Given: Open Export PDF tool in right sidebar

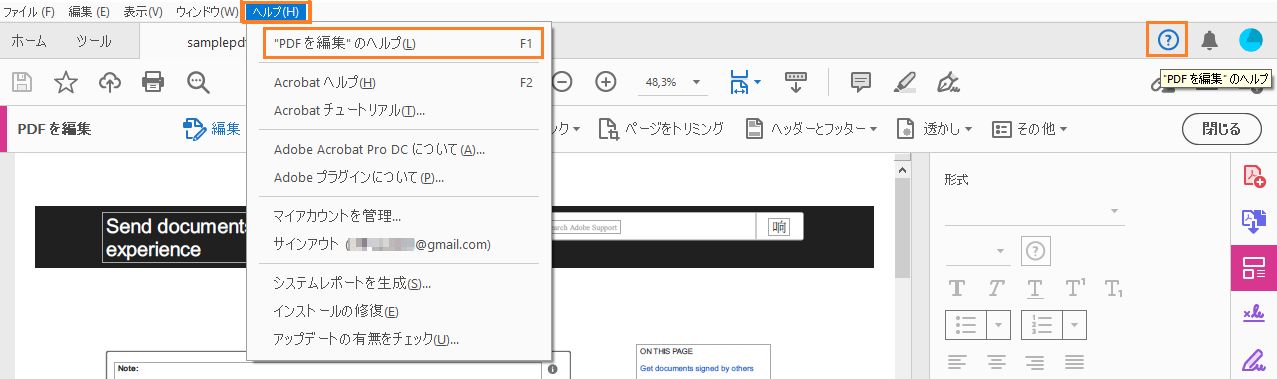Looking at the screenshot, I should pyautogui.click(x=1253, y=222).
